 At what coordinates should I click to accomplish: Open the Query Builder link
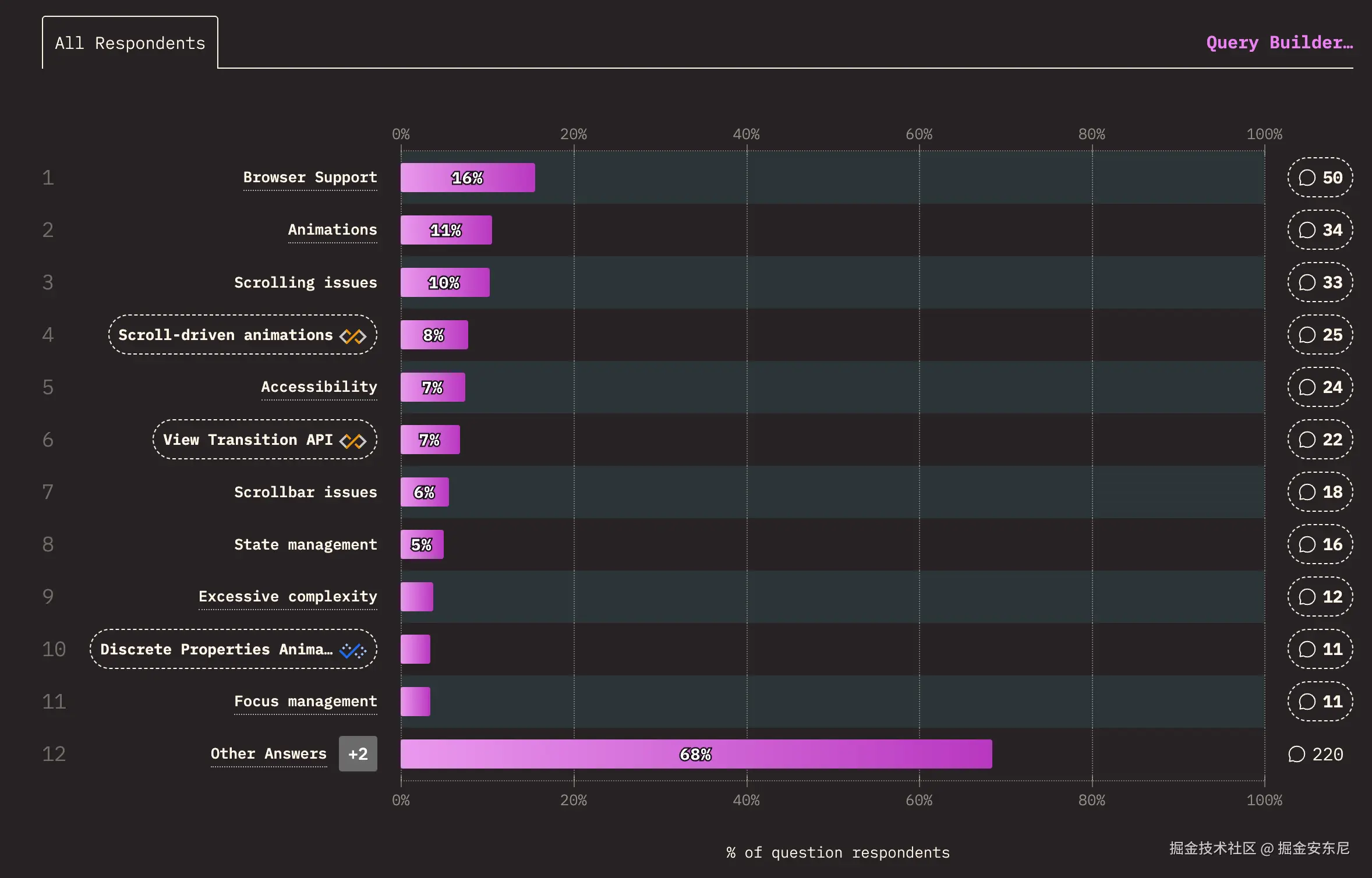[1279, 43]
